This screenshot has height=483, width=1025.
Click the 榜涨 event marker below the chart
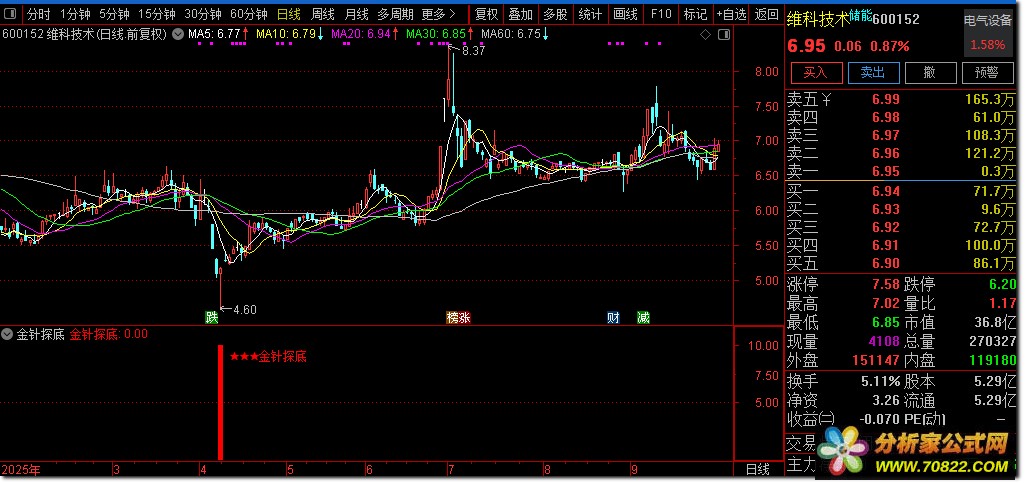coord(458,318)
